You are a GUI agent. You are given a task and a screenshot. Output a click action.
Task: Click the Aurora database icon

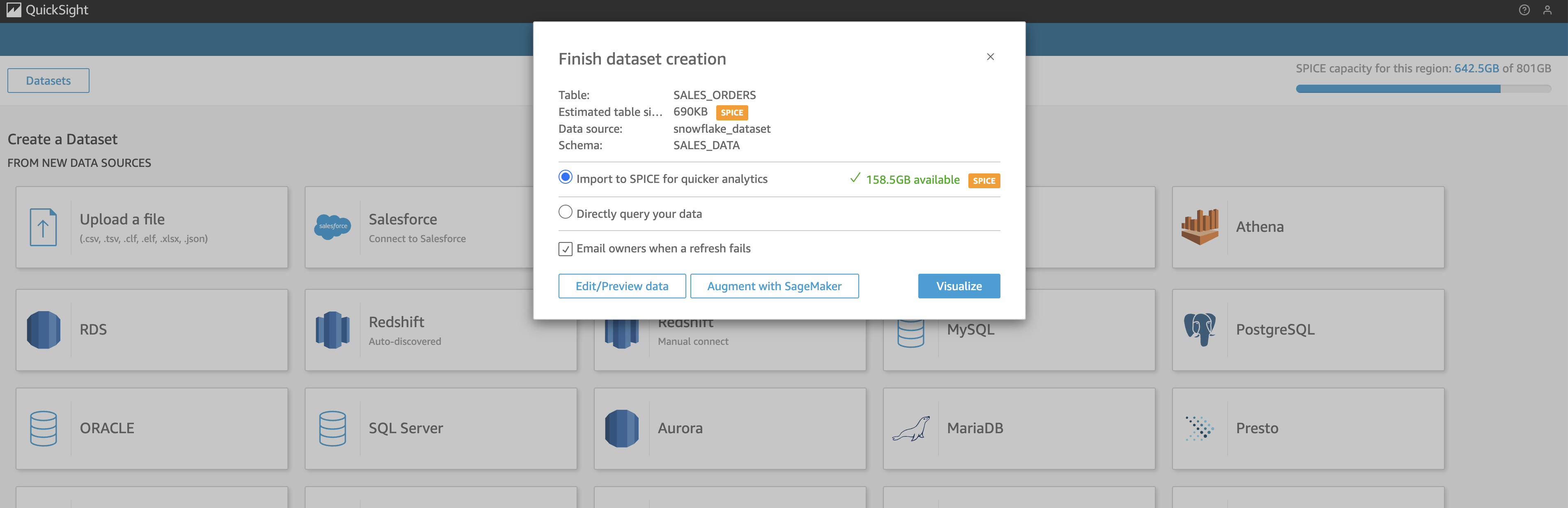pos(621,429)
